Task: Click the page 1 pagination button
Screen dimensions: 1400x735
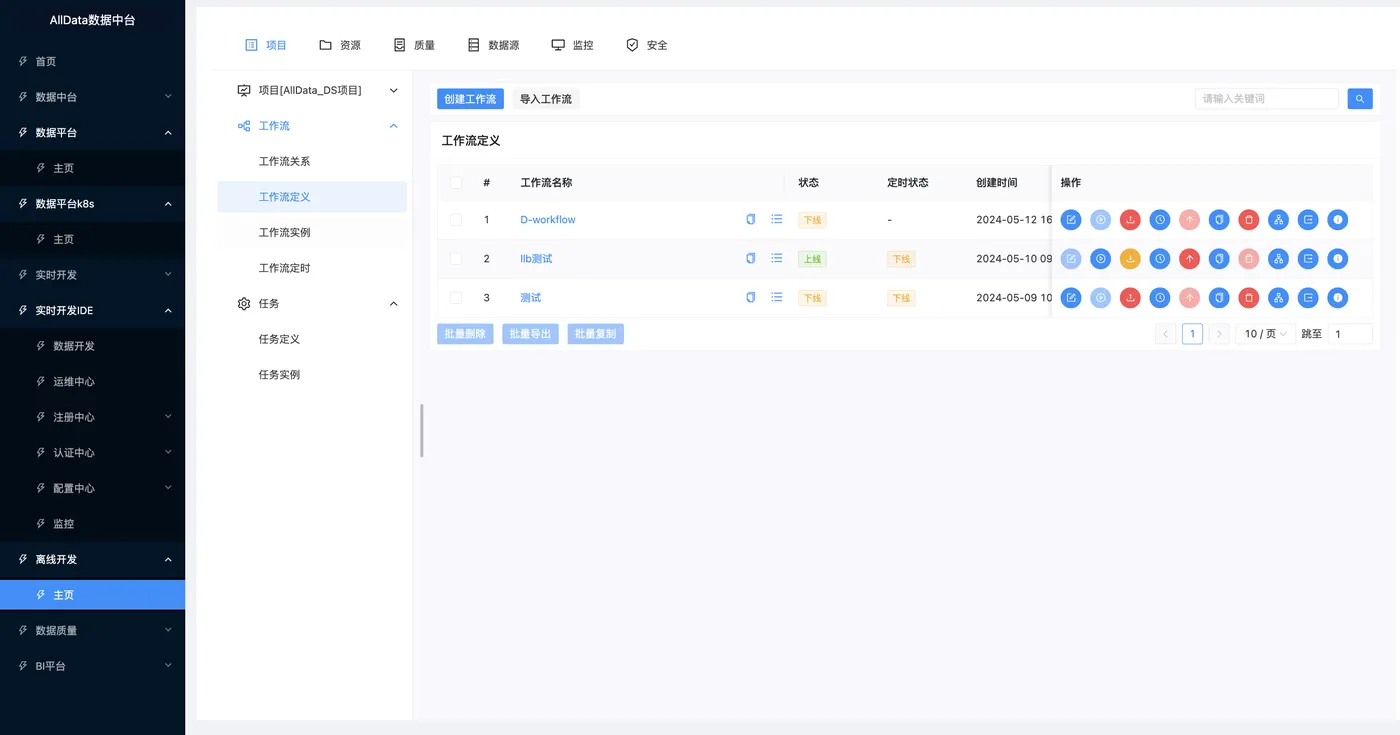Action: click(1192, 334)
